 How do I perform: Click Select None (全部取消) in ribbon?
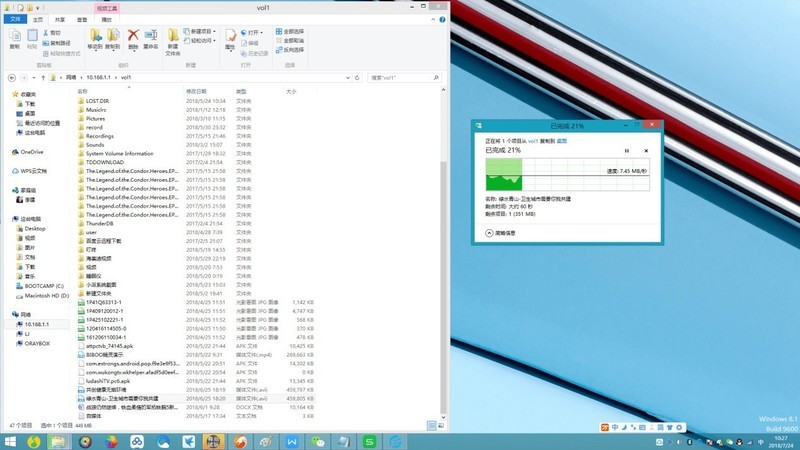pyautogui.click(x=293, y=40)
